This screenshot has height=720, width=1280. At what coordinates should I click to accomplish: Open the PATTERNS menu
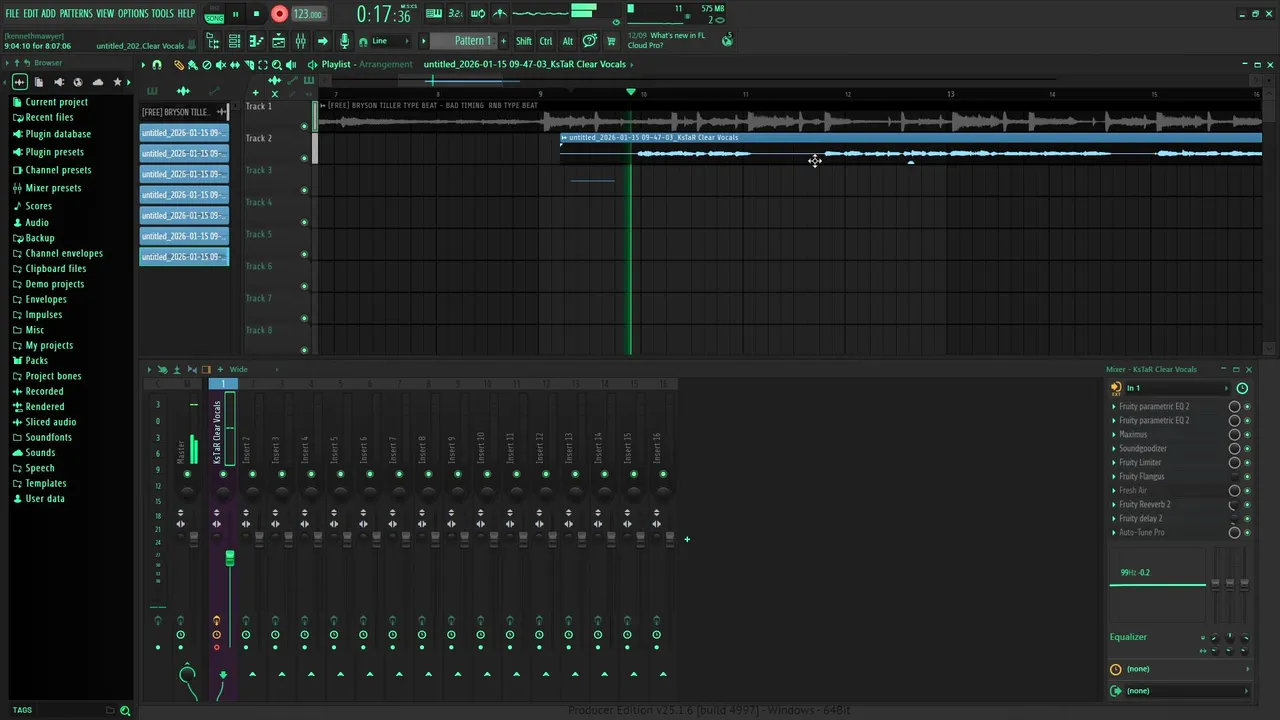tap(76, 13)
